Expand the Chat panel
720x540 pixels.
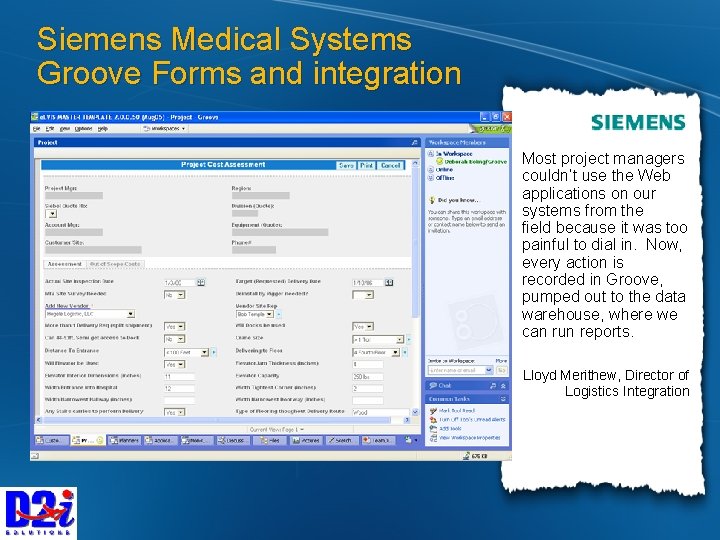click(503, 386)
